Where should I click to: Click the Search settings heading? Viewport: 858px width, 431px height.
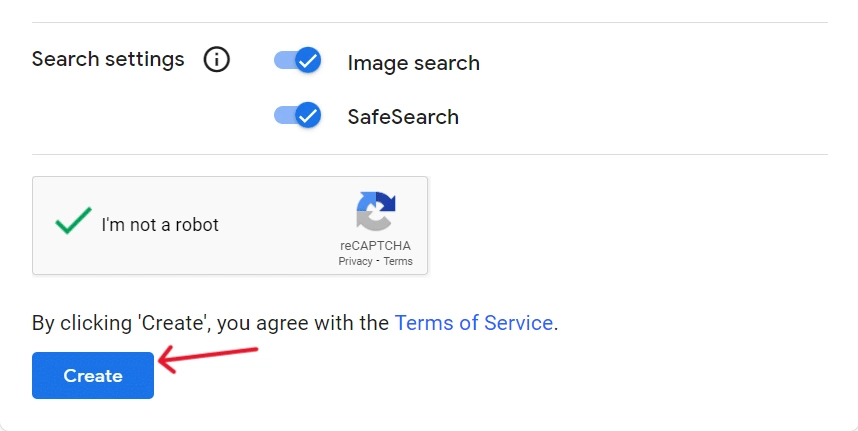click(108, 59)
